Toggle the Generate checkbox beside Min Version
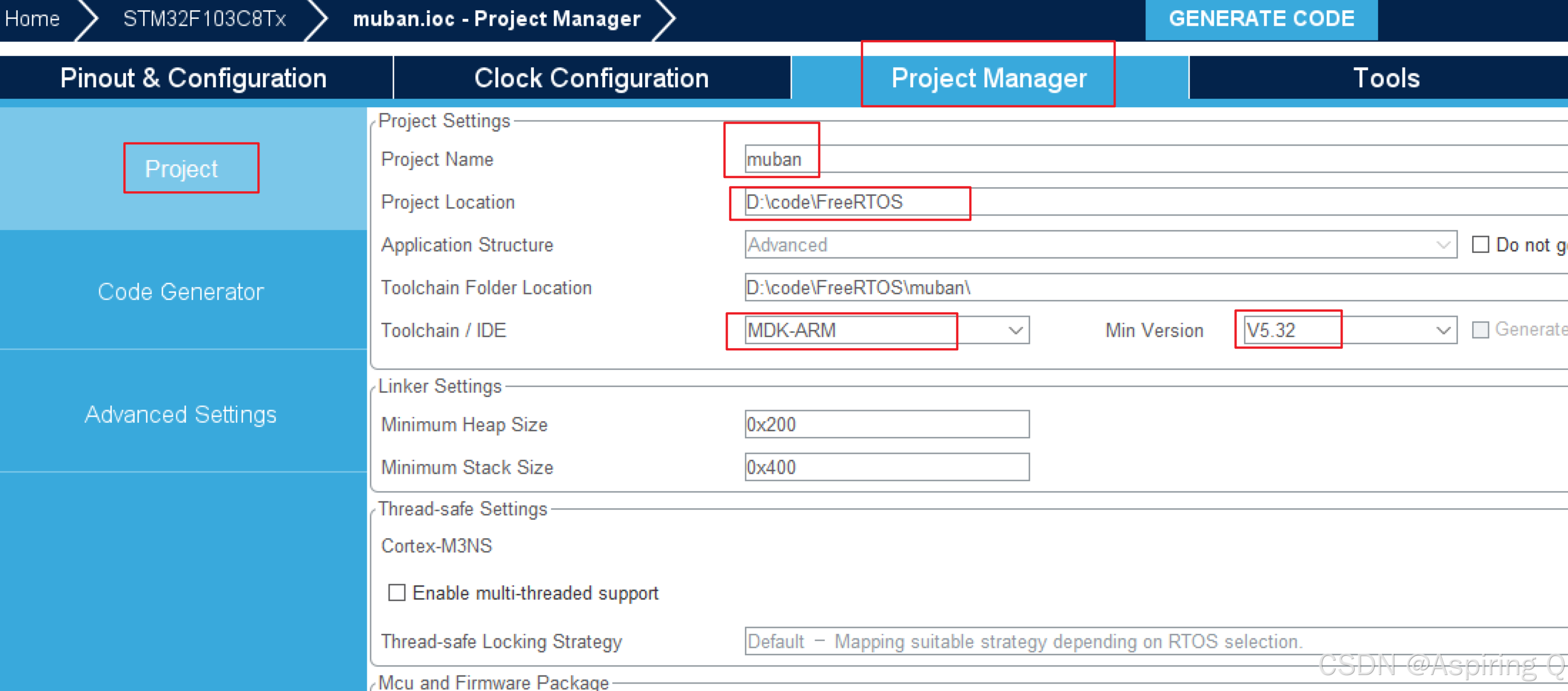This screenshot has width=1568, height=691. tap(1480, 330)
